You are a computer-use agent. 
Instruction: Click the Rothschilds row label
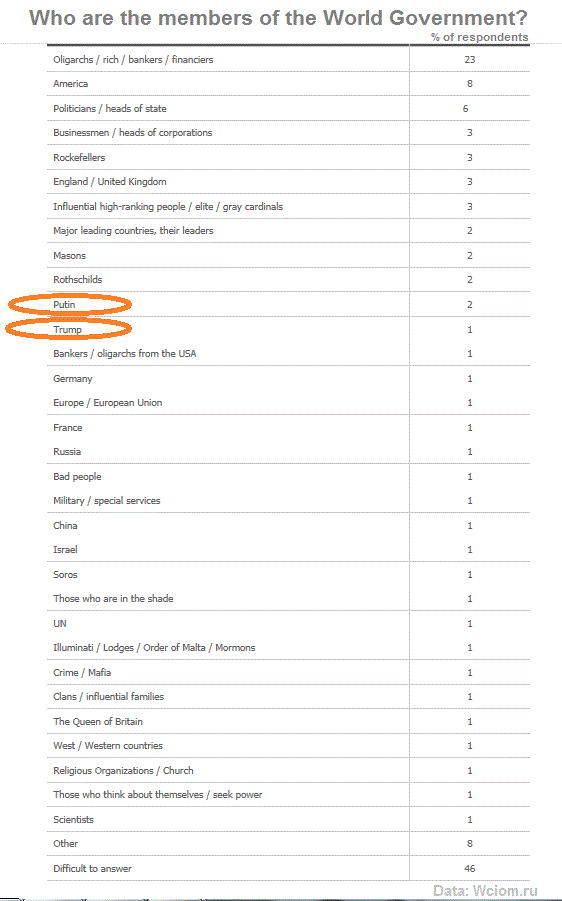pos(78,280)
